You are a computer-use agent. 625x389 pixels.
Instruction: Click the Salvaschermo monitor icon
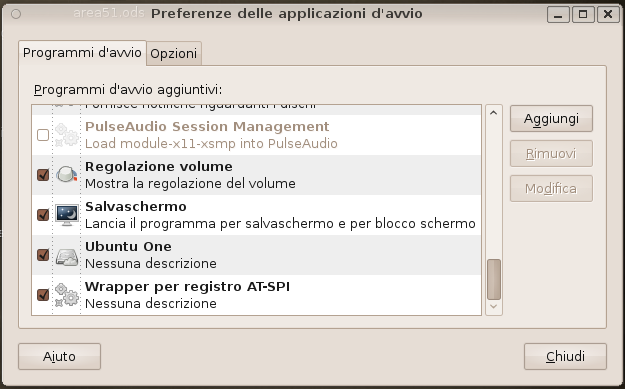point(67,215)
